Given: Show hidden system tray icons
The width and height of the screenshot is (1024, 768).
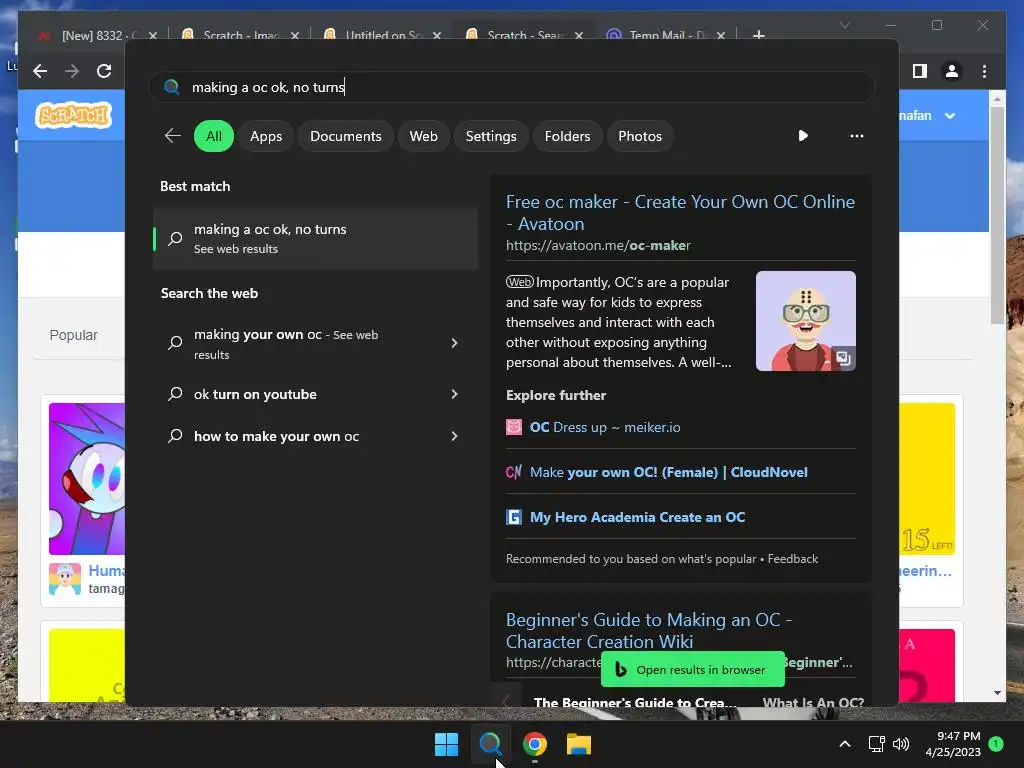Looking at the screenshot, I should 844,744.
